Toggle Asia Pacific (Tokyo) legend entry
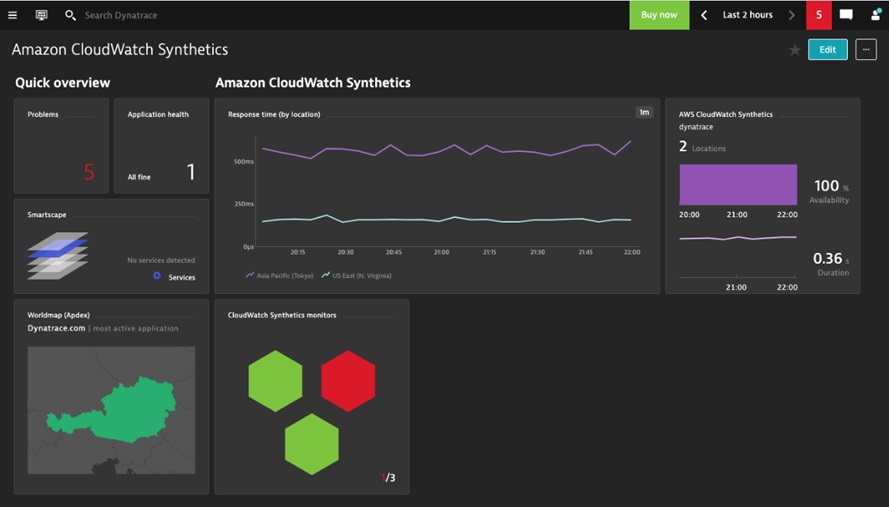Viewport: 889px width, 507px height. [280, 276]
